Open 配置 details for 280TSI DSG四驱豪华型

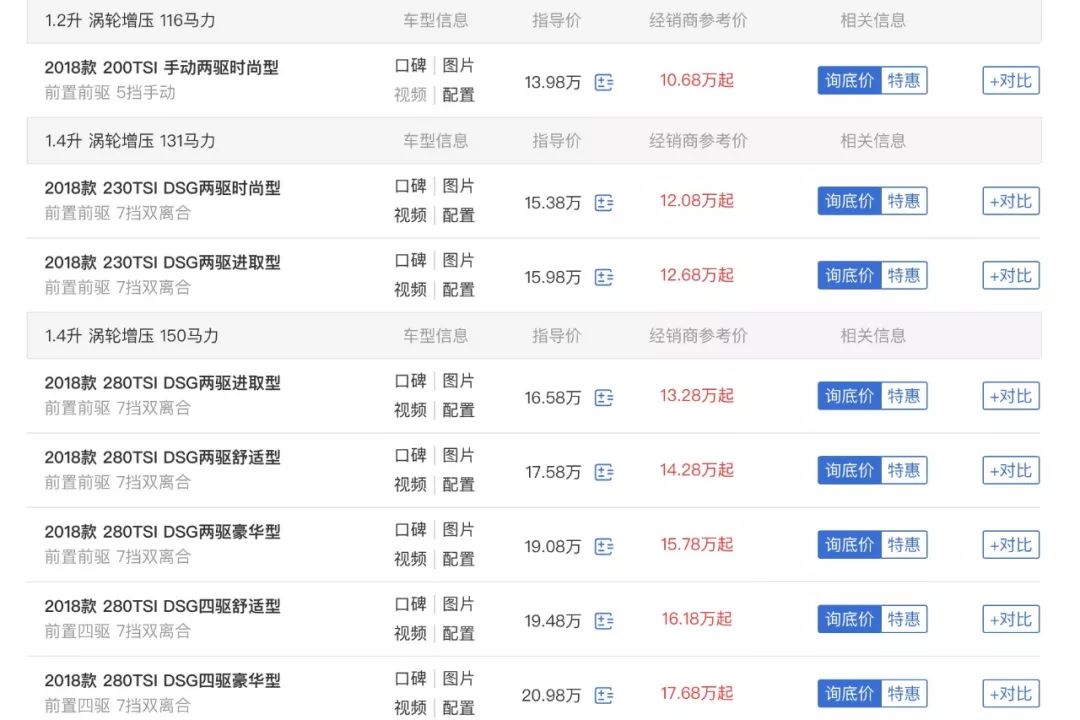(458, 707)
